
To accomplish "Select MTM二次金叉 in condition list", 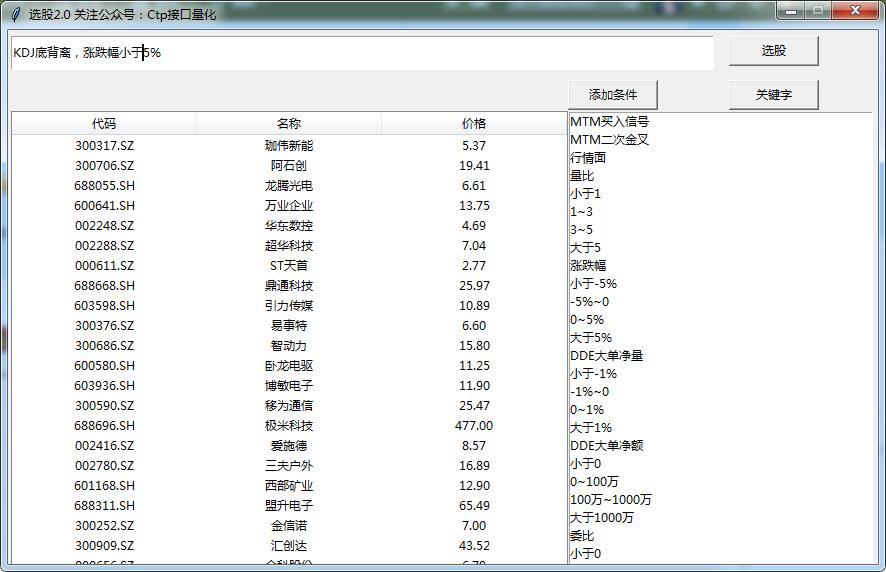I will point(609,140).
